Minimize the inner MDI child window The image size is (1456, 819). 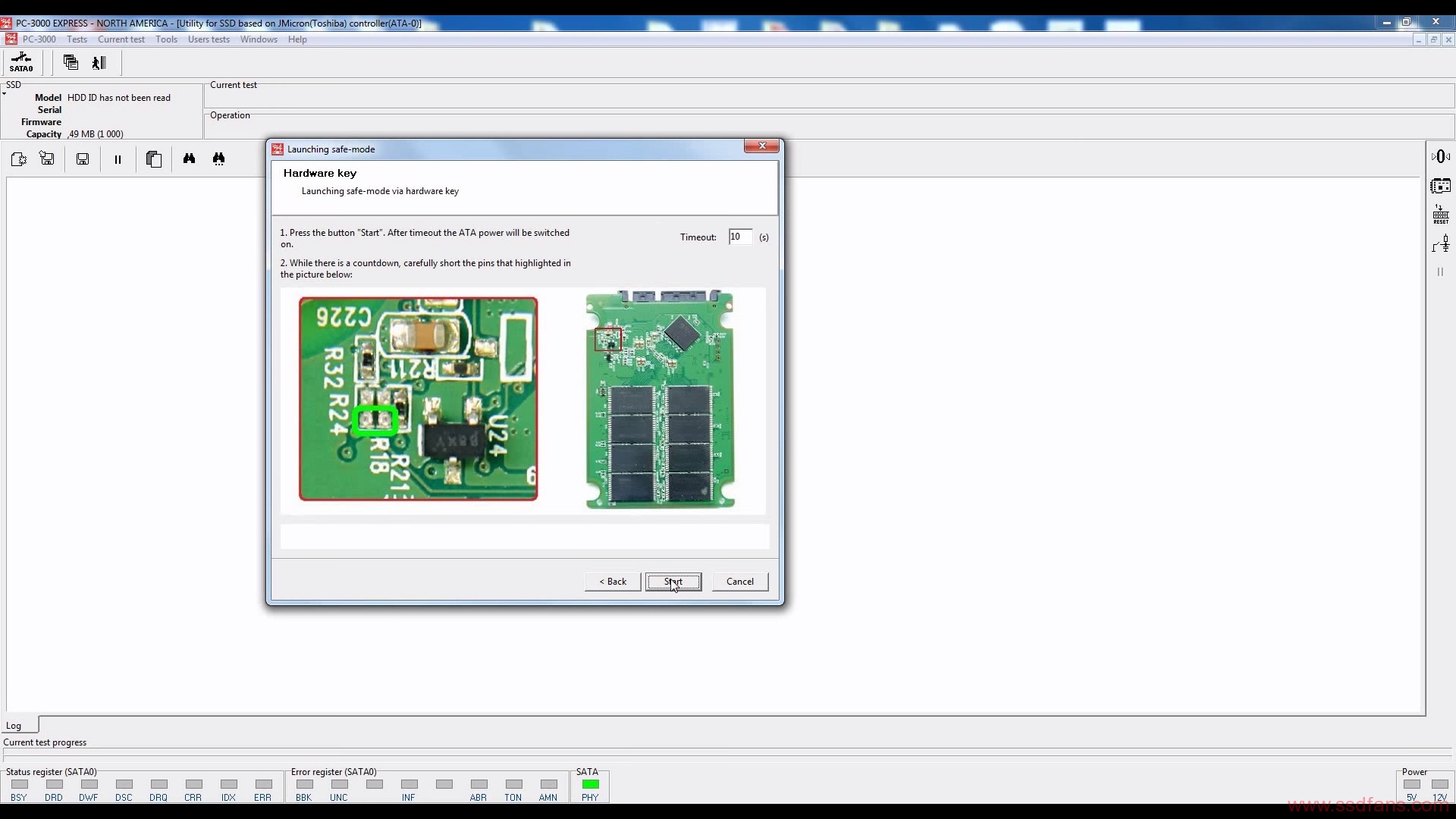click(x=1418, y=39)
